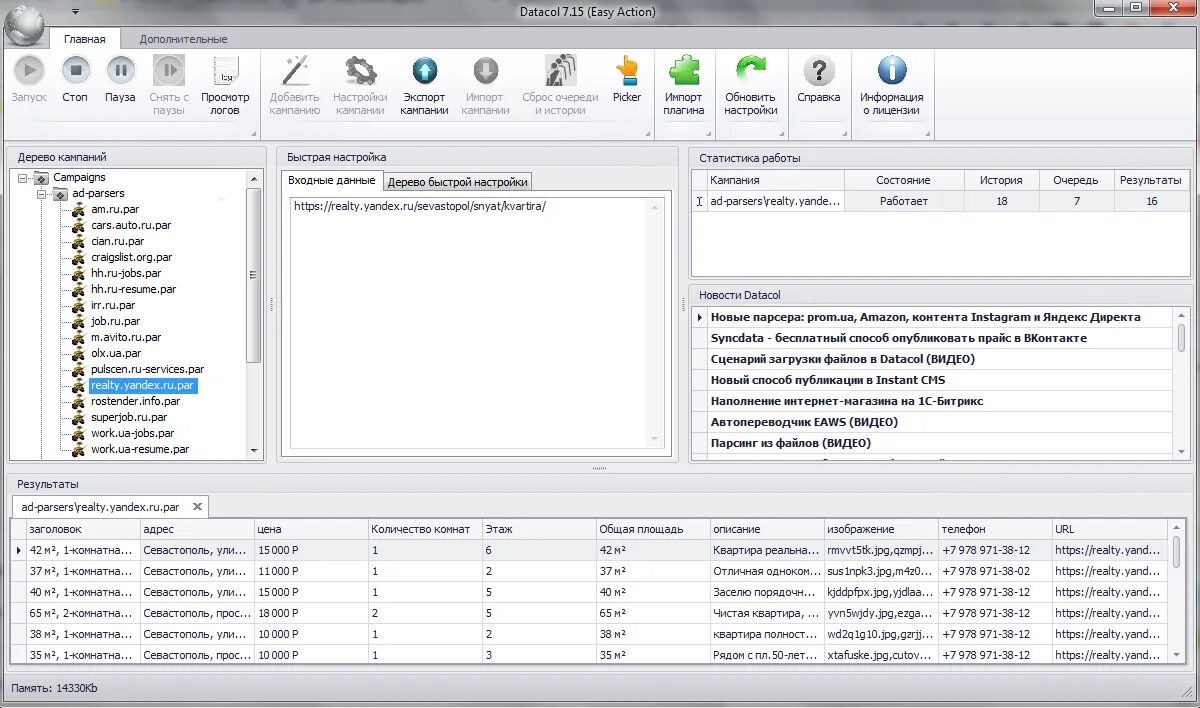Viewport: 1200px width, 708px height.
Task: Click Импорт плагина puzzle icon
Action: (684, 70)
